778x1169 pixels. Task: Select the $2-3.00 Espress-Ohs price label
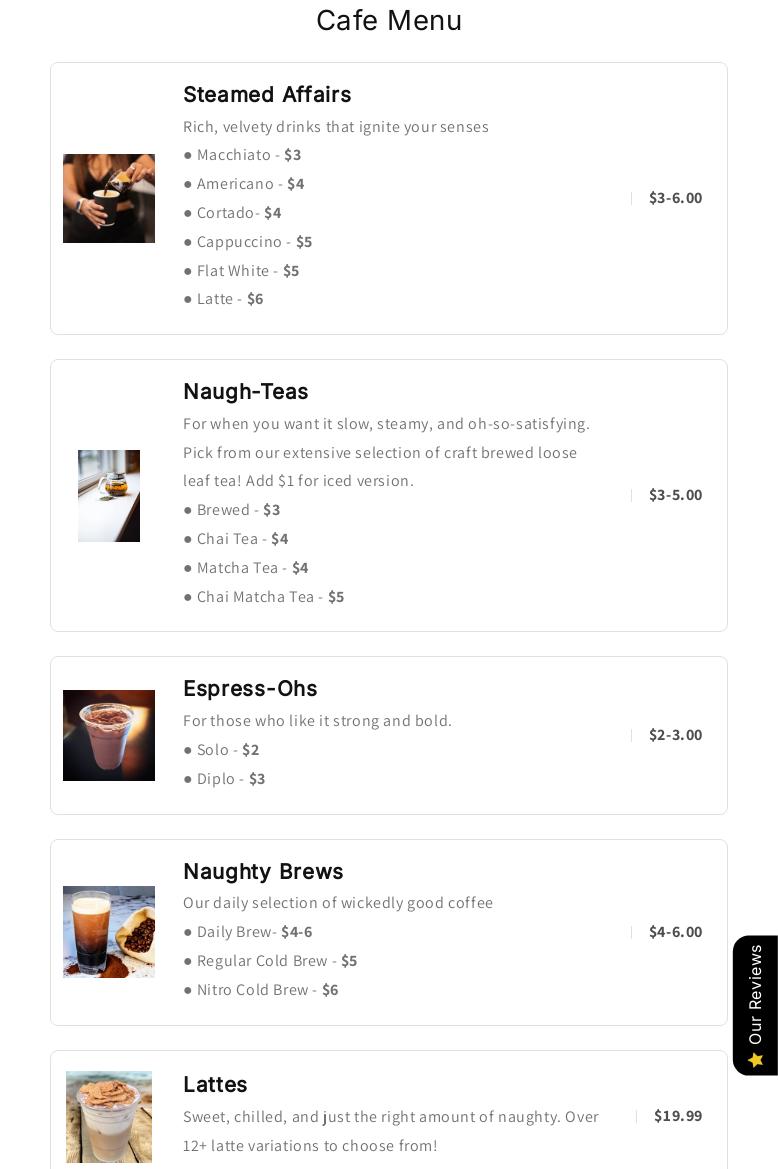click(675, 735)
